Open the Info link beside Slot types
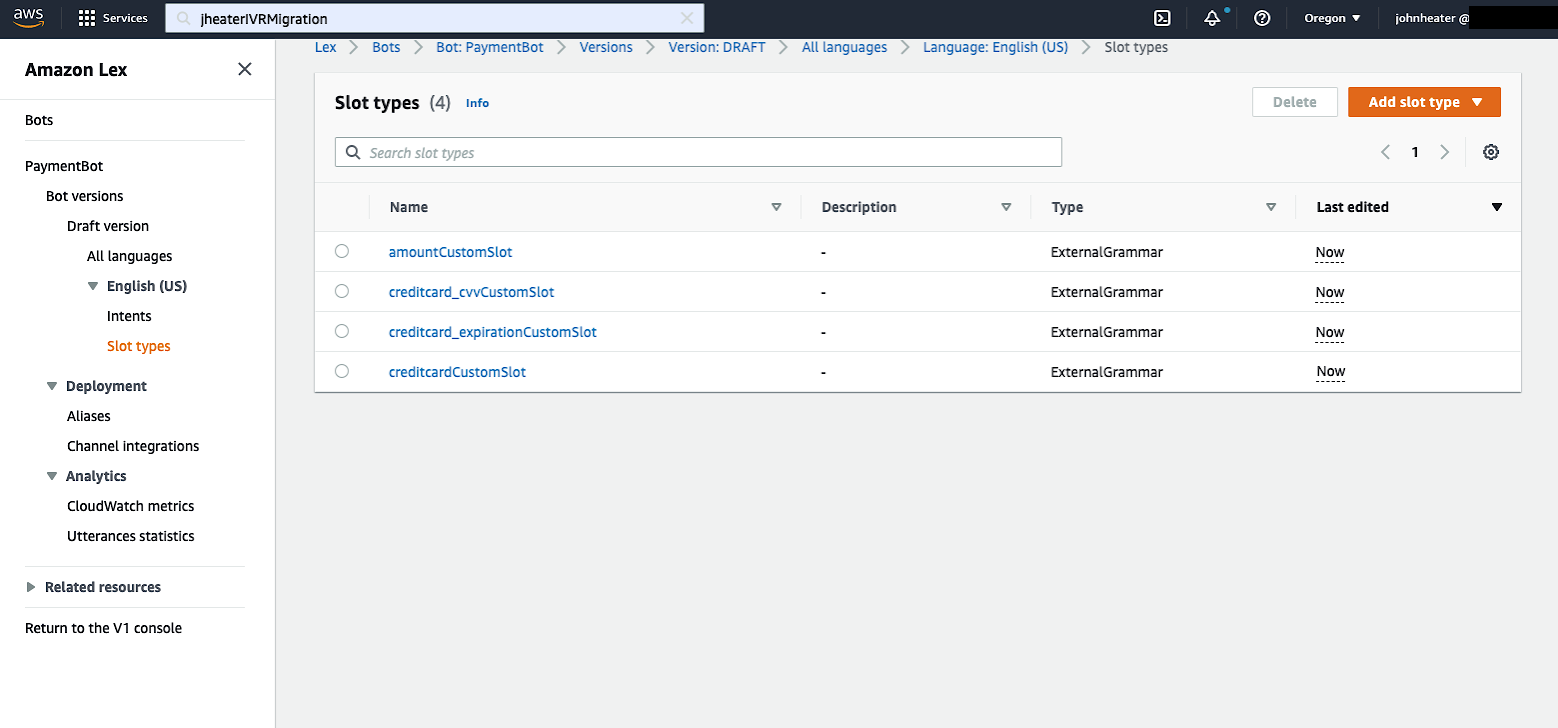Screen dimensions: 1558x728 (478, 103)
